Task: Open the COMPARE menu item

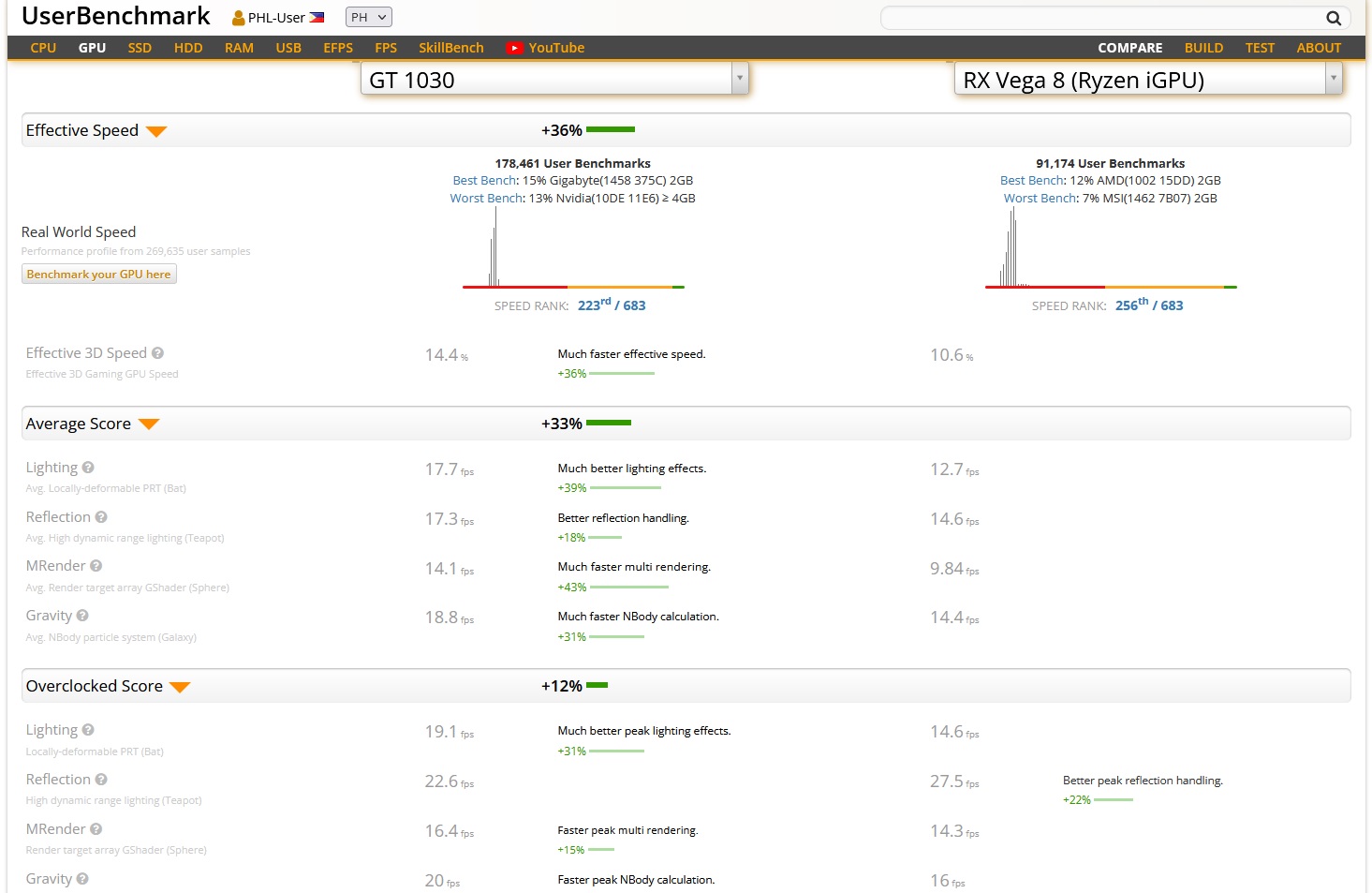Action: (1130, 48)
